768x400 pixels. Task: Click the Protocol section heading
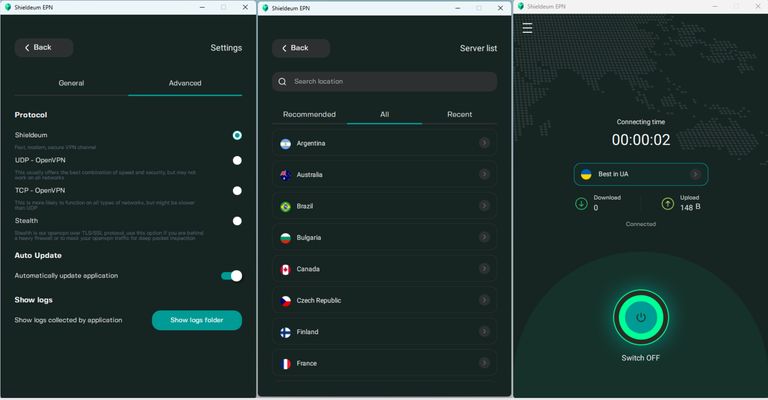click(31, 115)
